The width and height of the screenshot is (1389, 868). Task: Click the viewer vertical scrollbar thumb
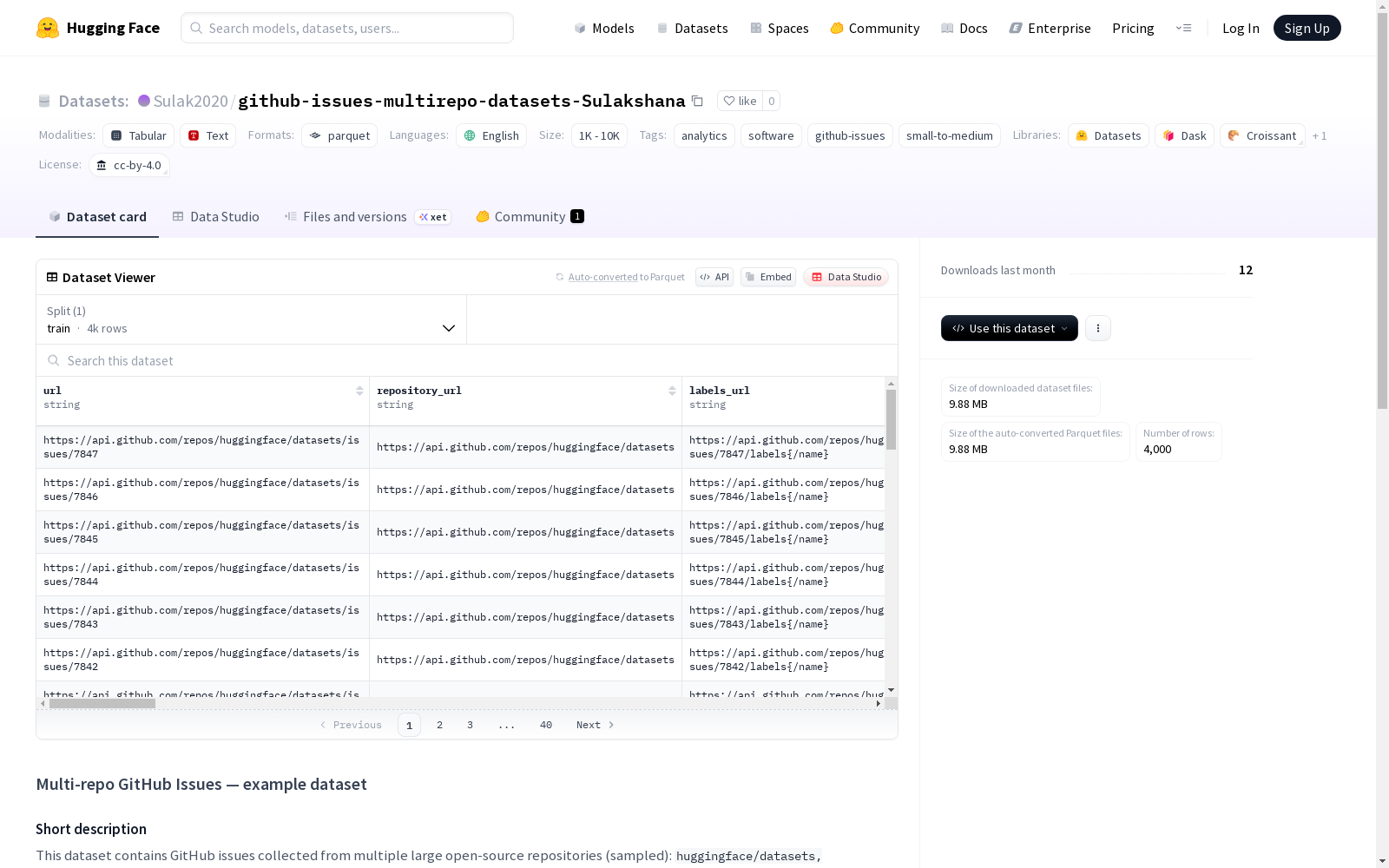pos(891,419)
